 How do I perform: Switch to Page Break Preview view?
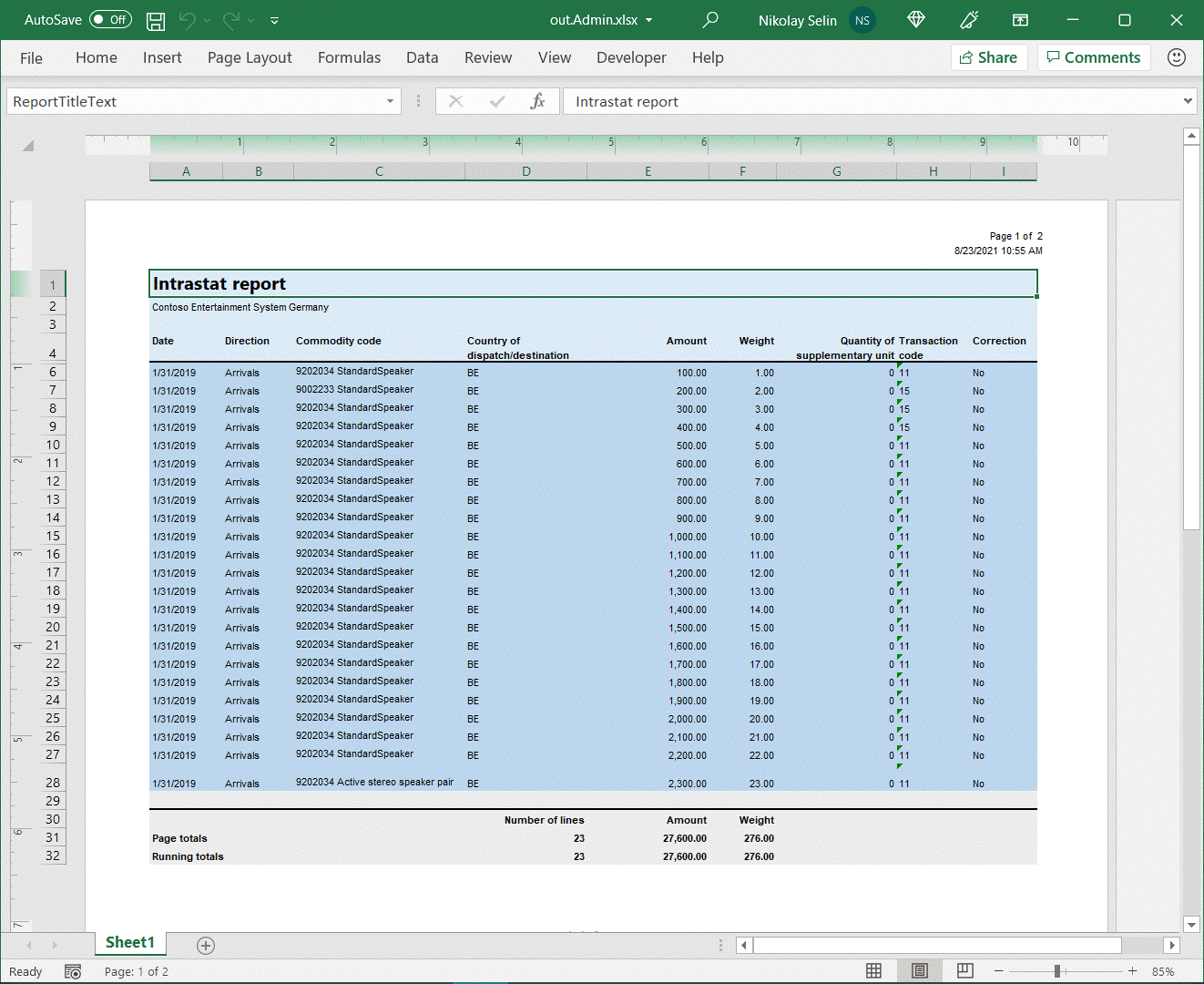point(964,970)
